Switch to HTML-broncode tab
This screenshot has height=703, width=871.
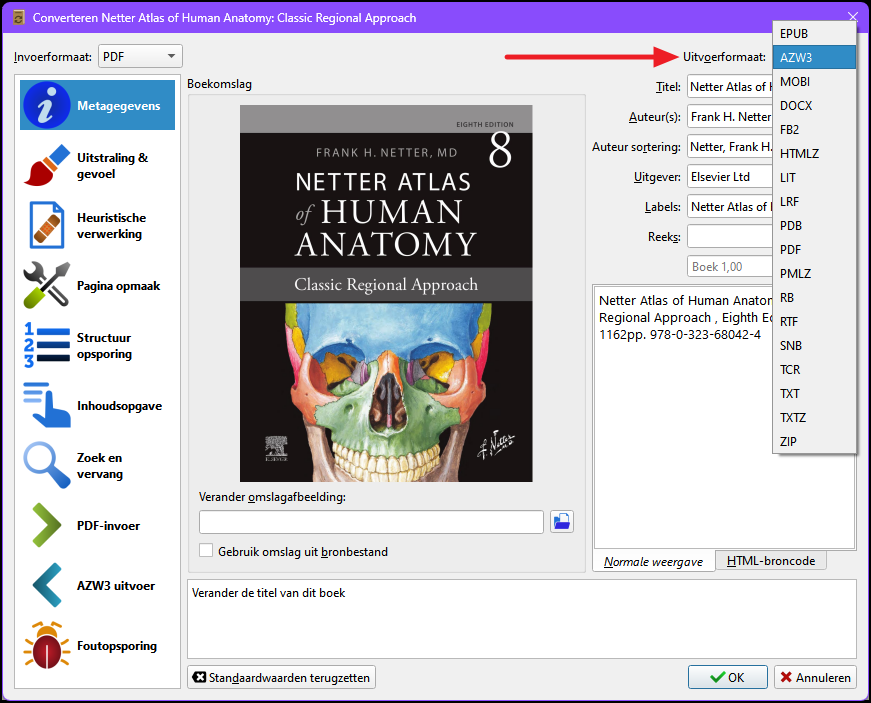pos(770,561)
